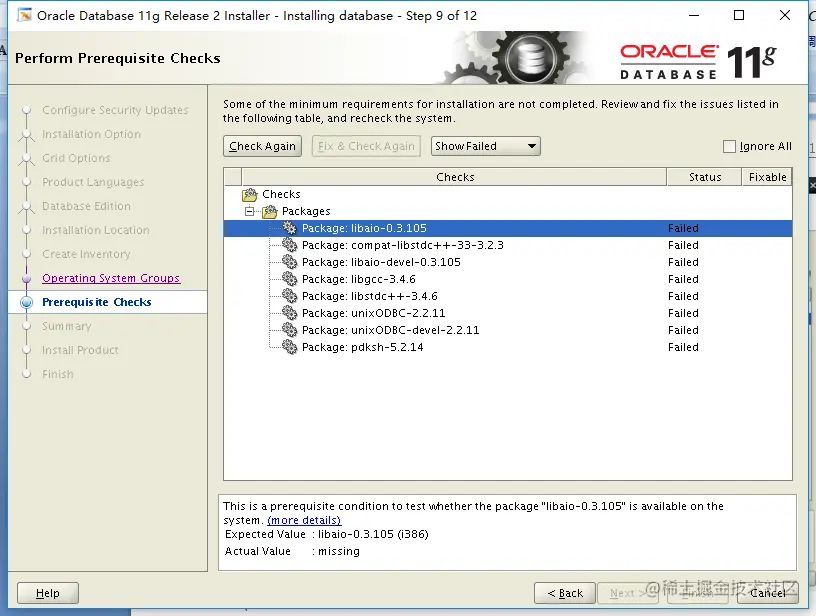Open the Show Failed filter dropdown

[486, 146]
